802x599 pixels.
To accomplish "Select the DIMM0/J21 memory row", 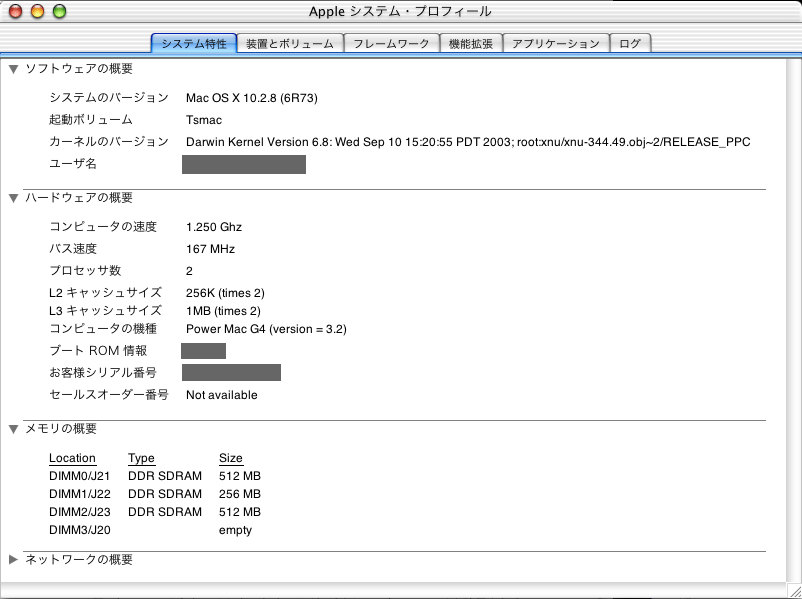I will [154, 476].
